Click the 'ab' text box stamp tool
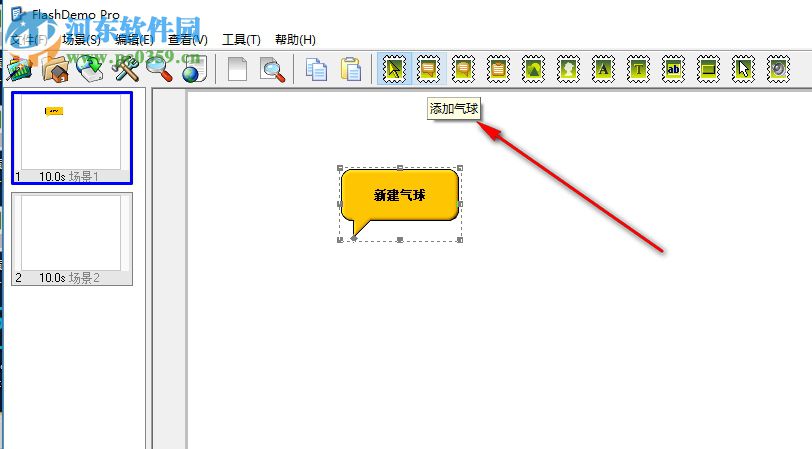Viewport: 812px width, 449px height. pos(673,68)
